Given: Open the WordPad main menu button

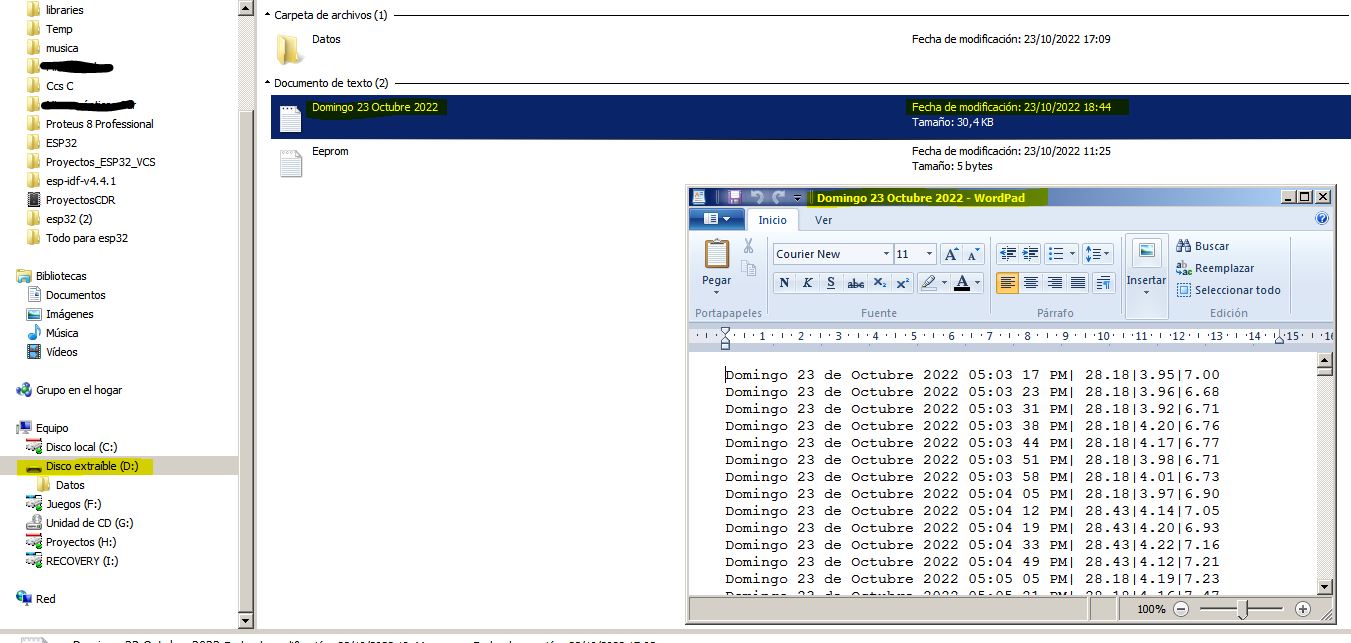Looking at the screenshot, I should click(x=717, y=218).
